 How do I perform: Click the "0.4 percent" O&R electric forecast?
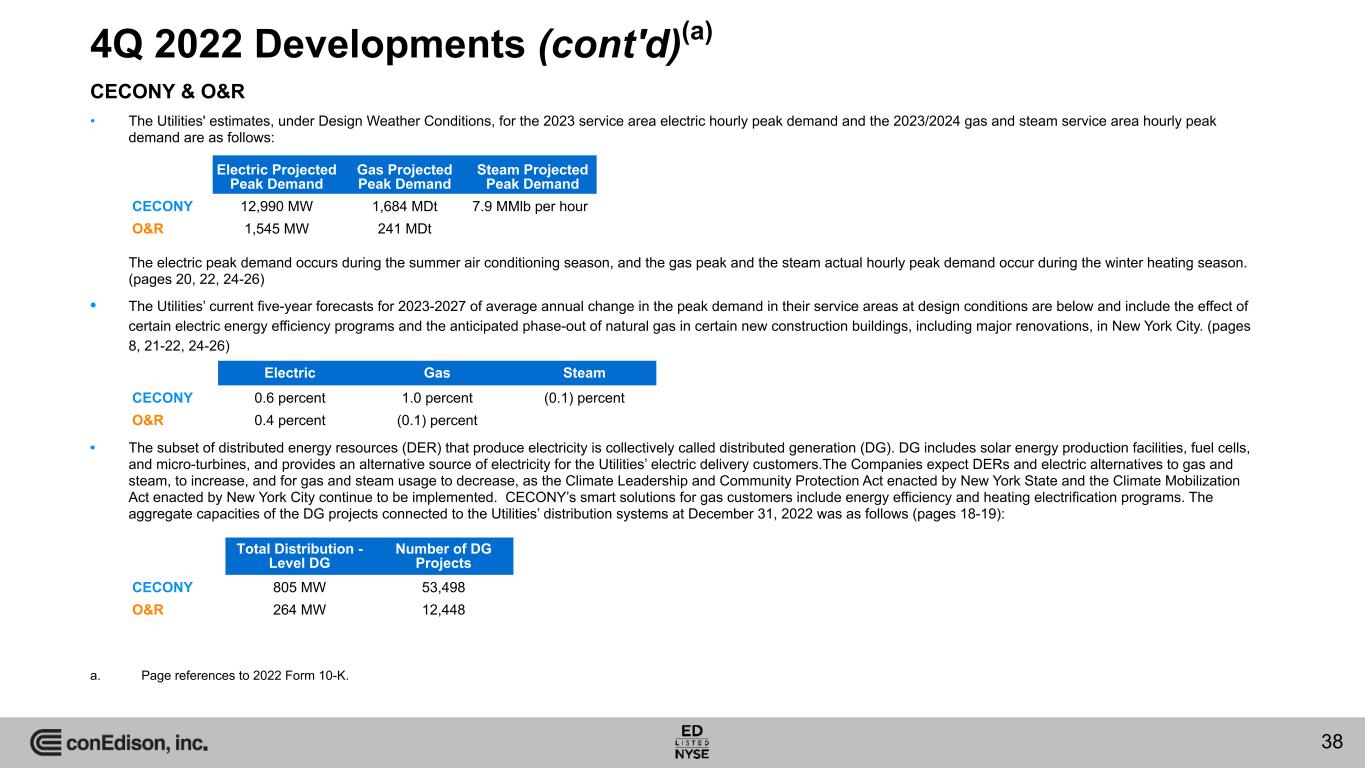[290, 421]
